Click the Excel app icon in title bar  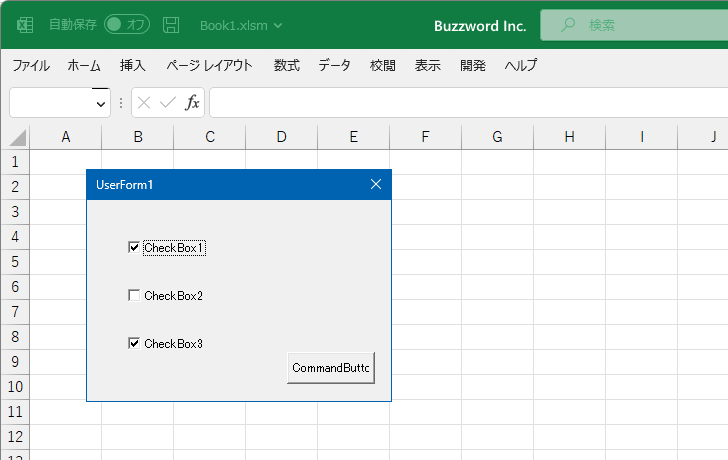(25, 25)
